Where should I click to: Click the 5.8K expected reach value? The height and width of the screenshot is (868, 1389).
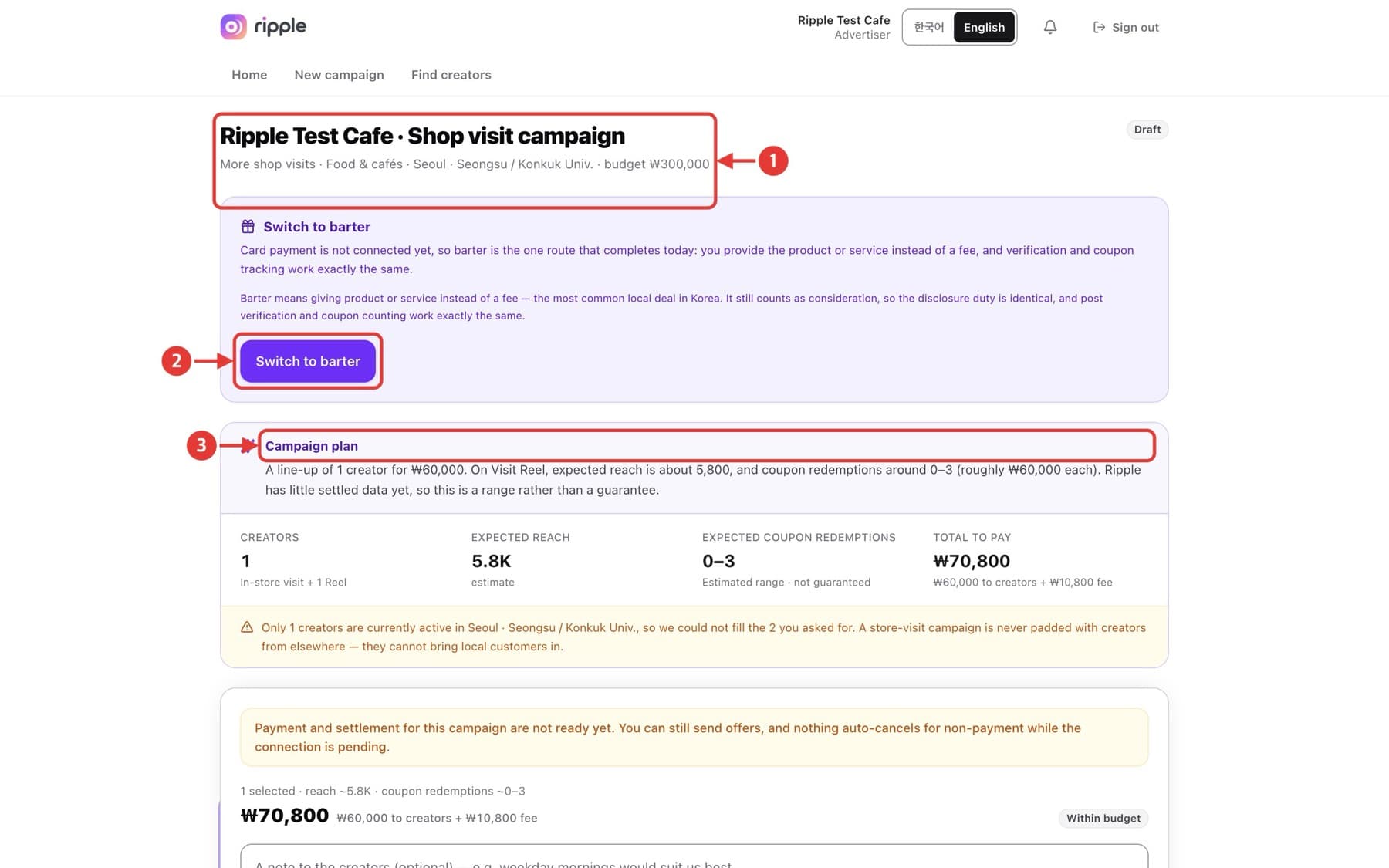click(x=491, y=561)
